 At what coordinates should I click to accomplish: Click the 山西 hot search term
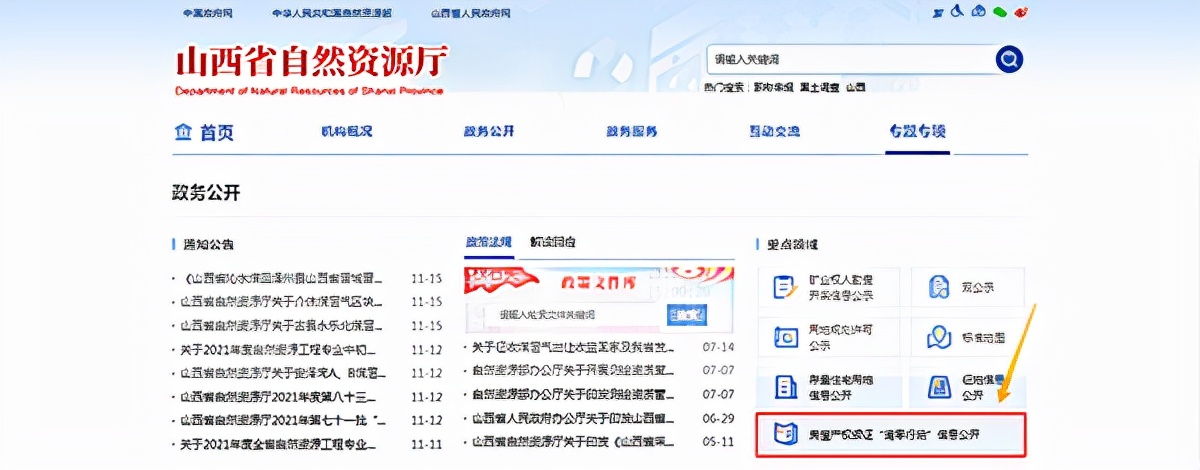coord(855,88)
